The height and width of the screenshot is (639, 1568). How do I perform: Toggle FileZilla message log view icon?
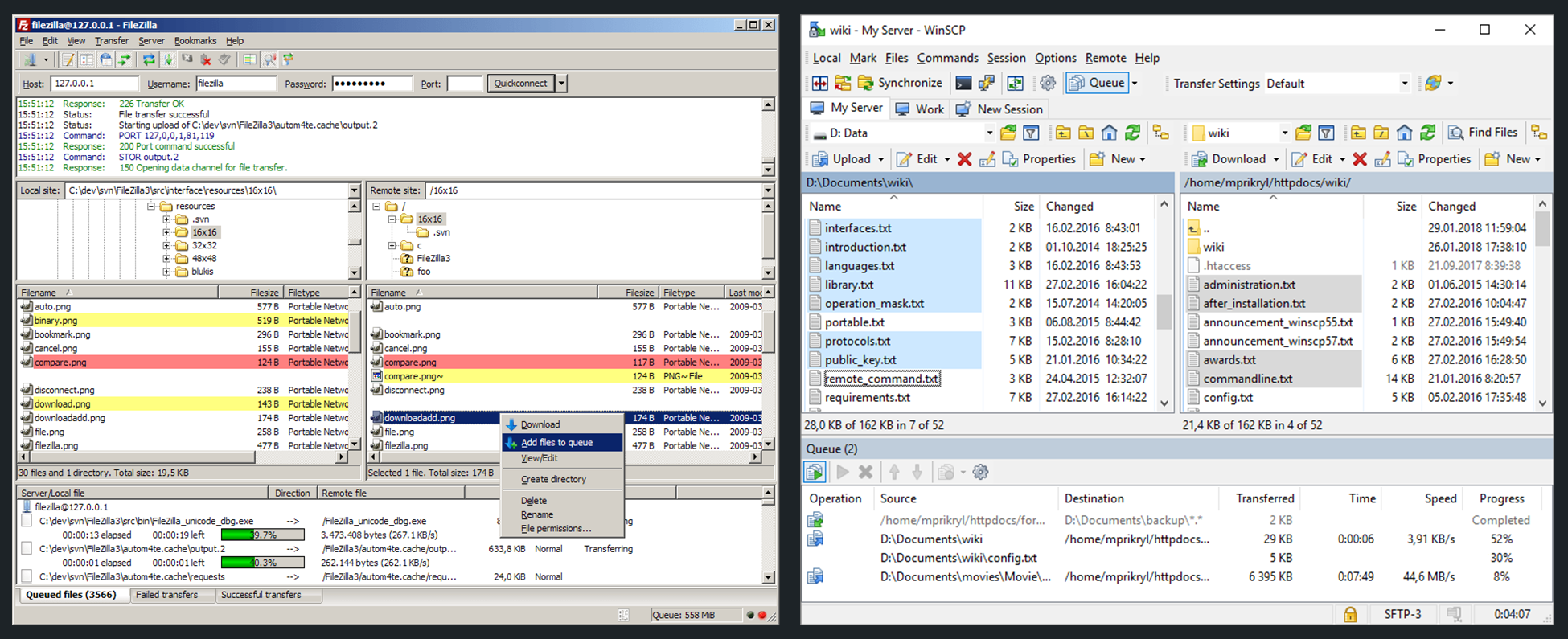68,59
